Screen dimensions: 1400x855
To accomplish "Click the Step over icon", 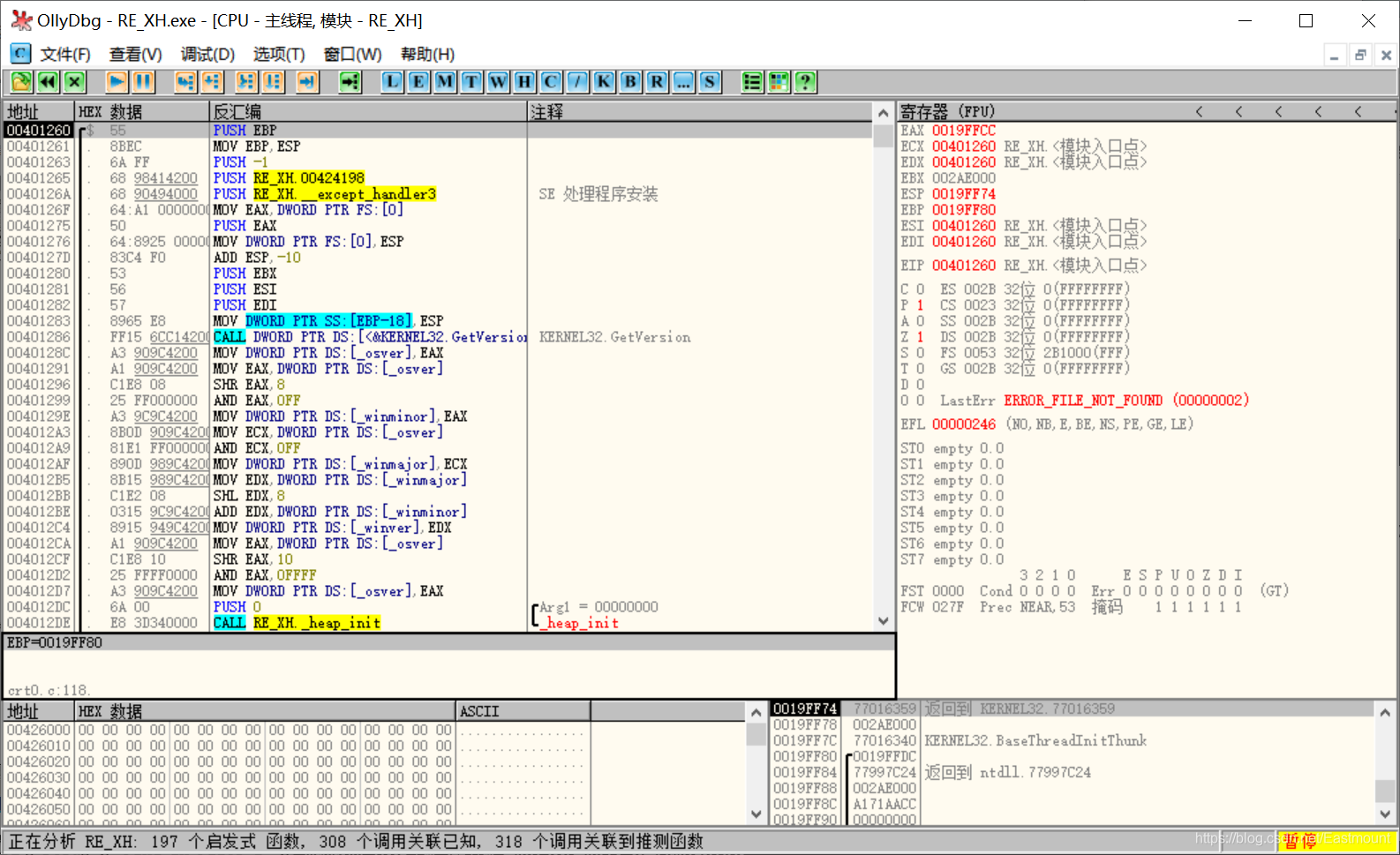I will click(x=213, y=82).
